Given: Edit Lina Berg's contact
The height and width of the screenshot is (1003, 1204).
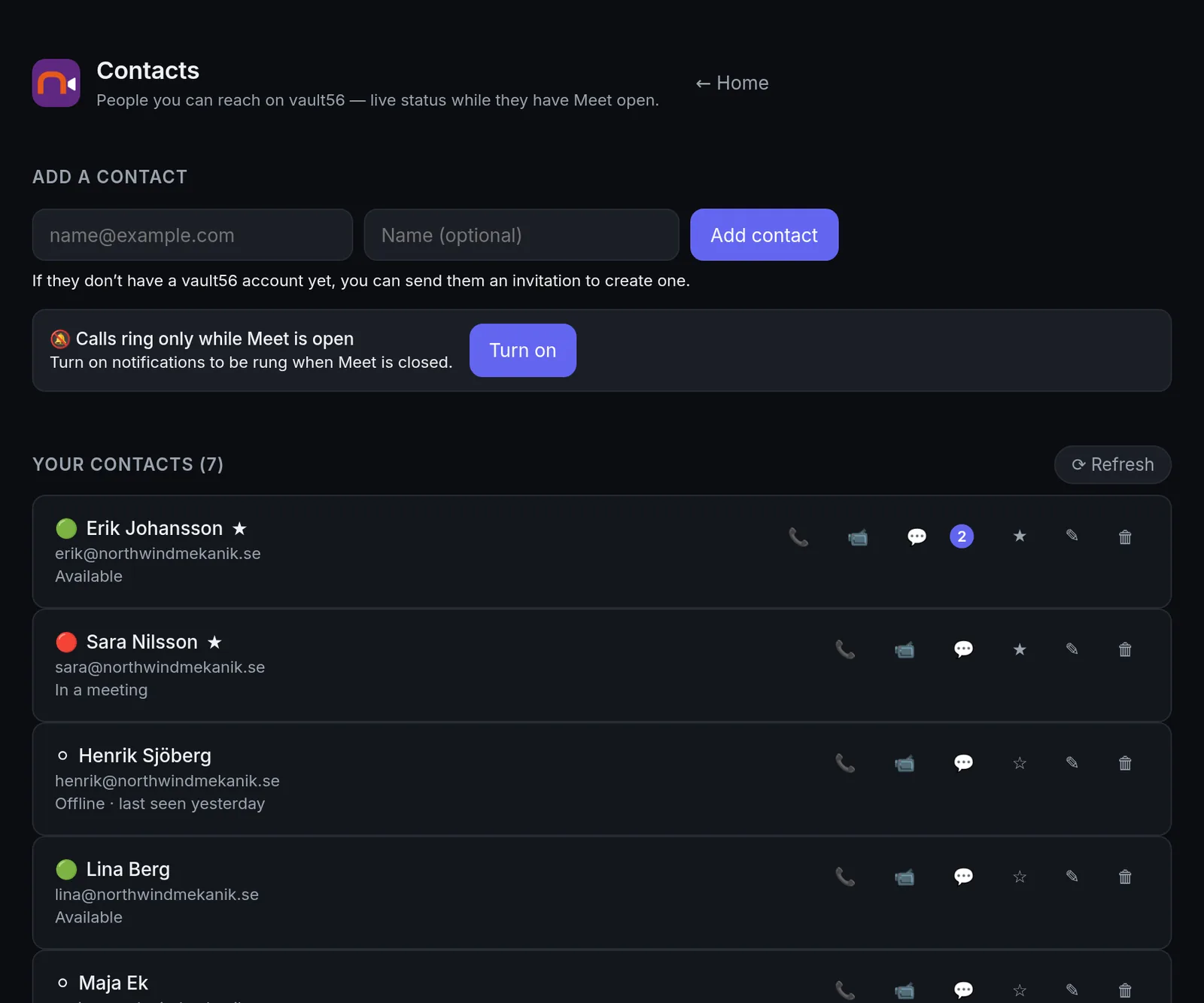Looking at the screenshot, I should coord(1072,877).
